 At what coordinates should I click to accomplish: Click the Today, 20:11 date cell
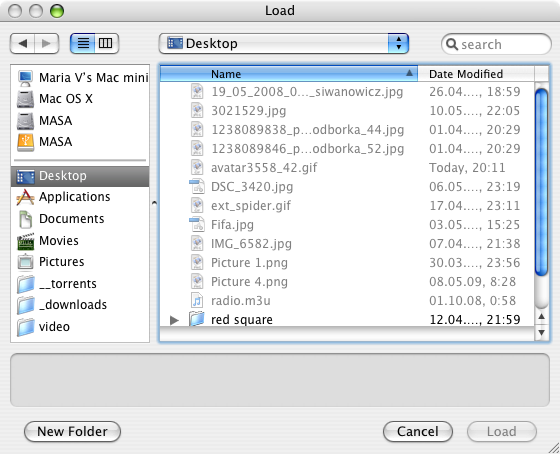click(467, 168)
